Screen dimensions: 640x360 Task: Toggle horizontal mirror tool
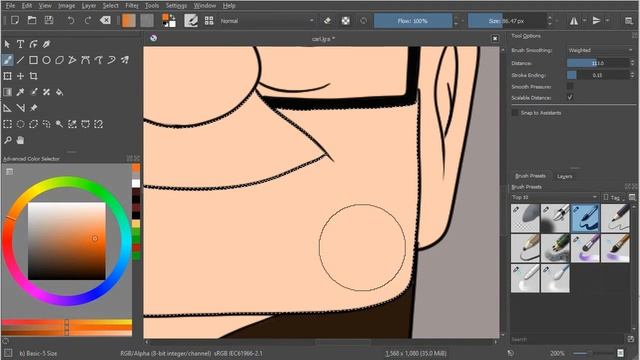tap(574, 20)
